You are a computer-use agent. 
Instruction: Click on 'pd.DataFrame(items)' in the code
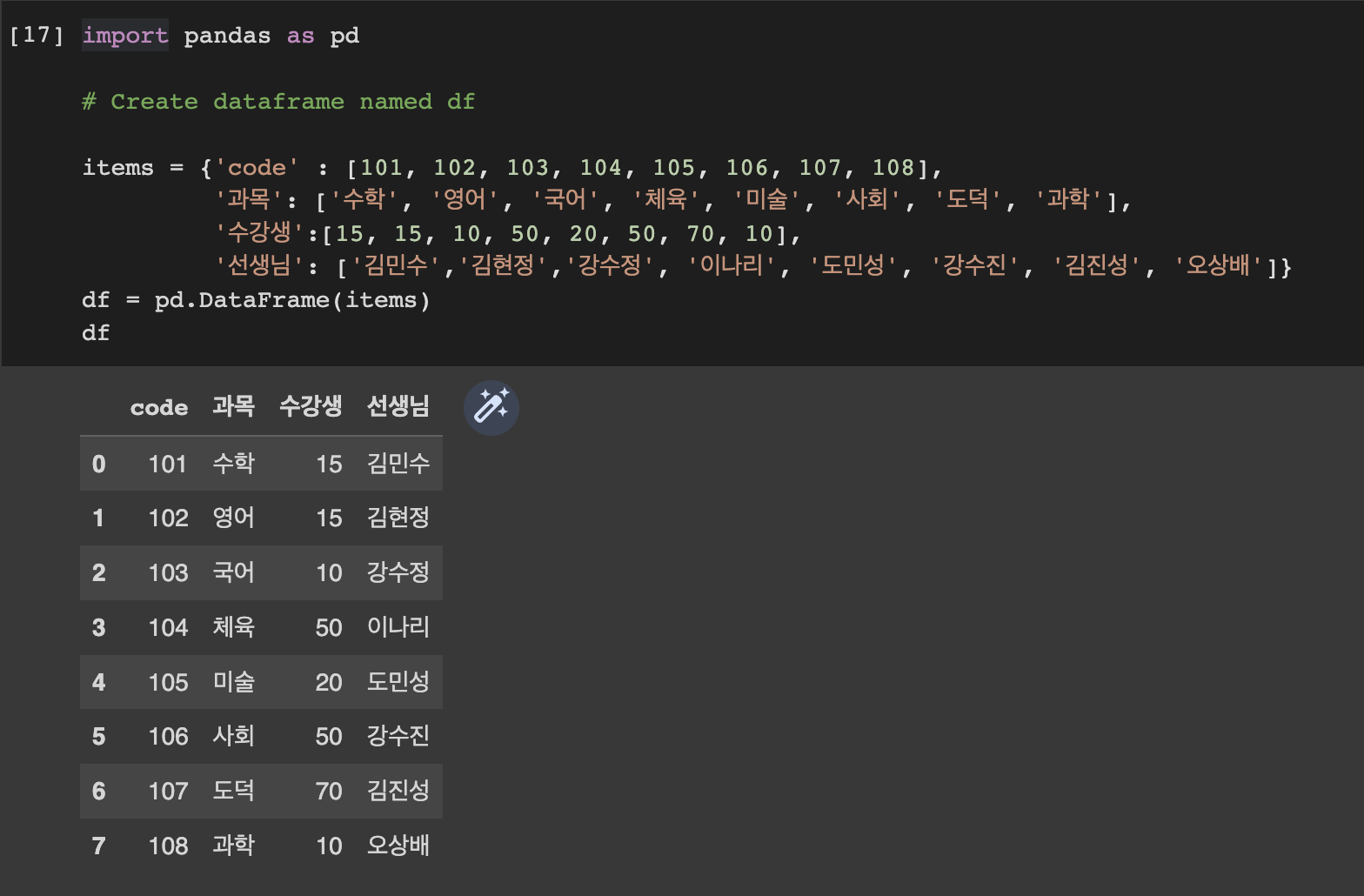pos(292,300)
